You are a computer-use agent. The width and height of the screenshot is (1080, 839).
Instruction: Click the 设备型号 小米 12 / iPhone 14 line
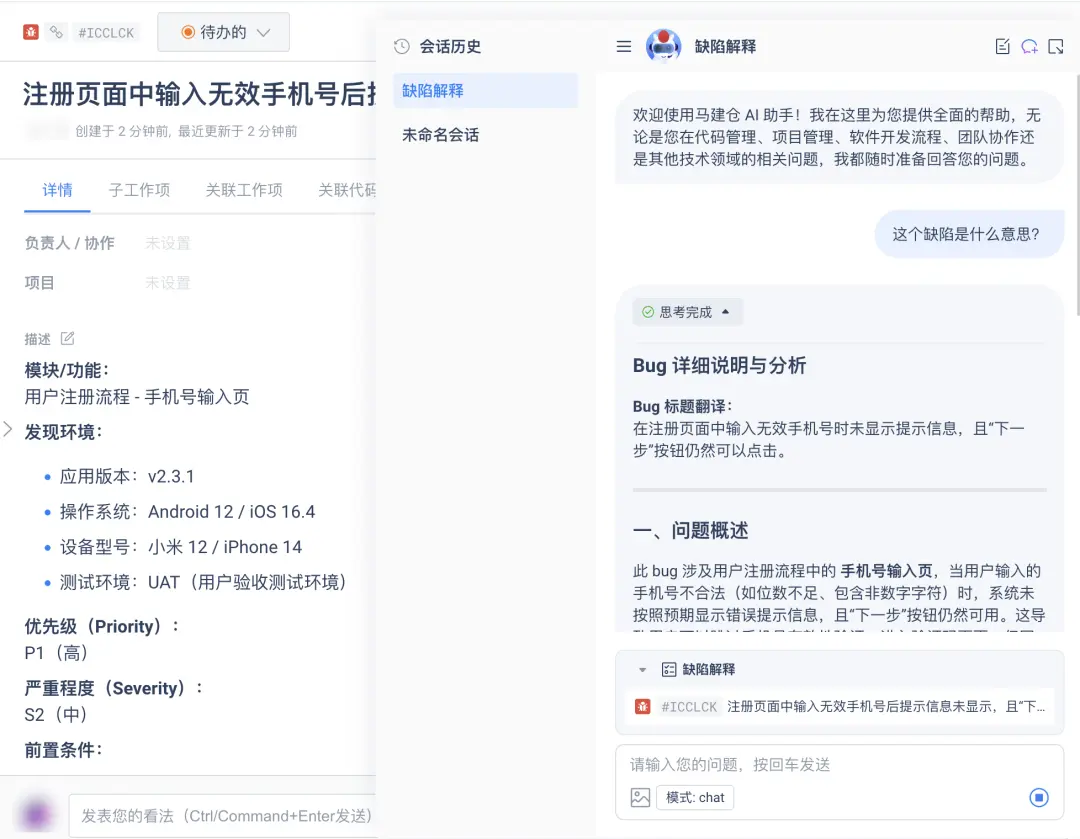click(180, 547)
